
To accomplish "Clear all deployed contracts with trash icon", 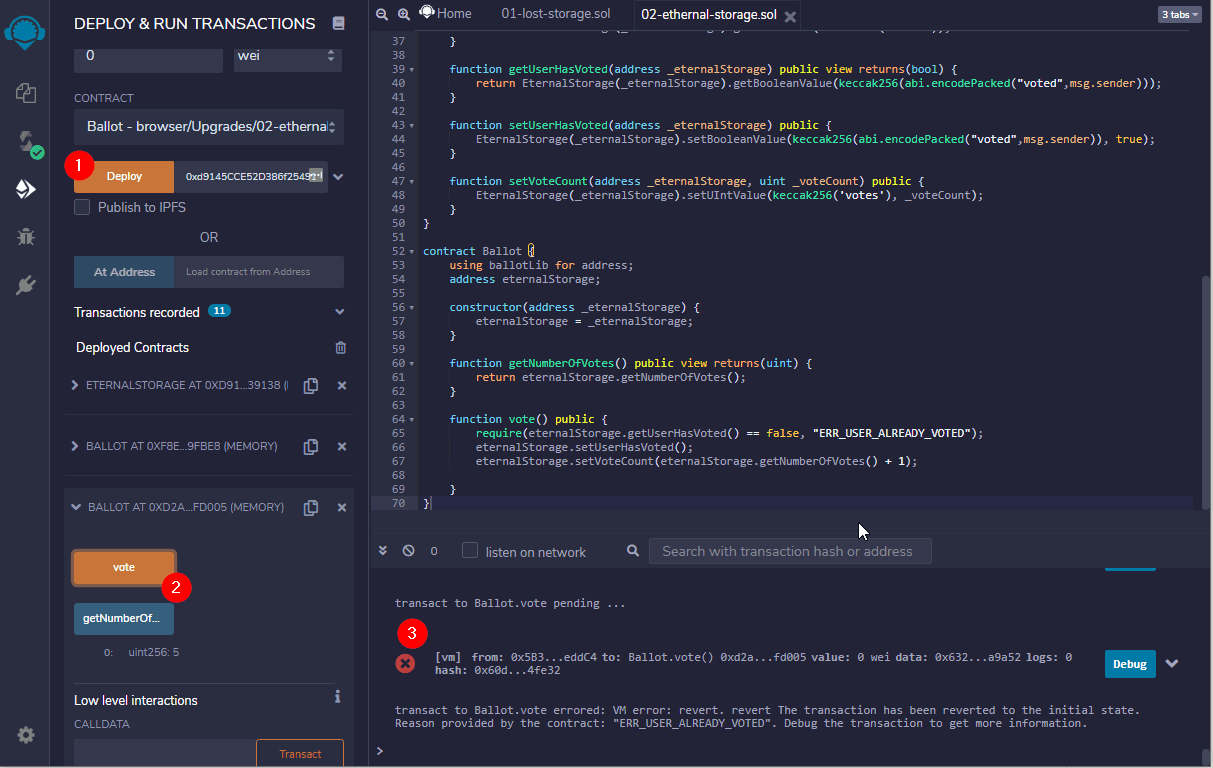I will (341, 347).
